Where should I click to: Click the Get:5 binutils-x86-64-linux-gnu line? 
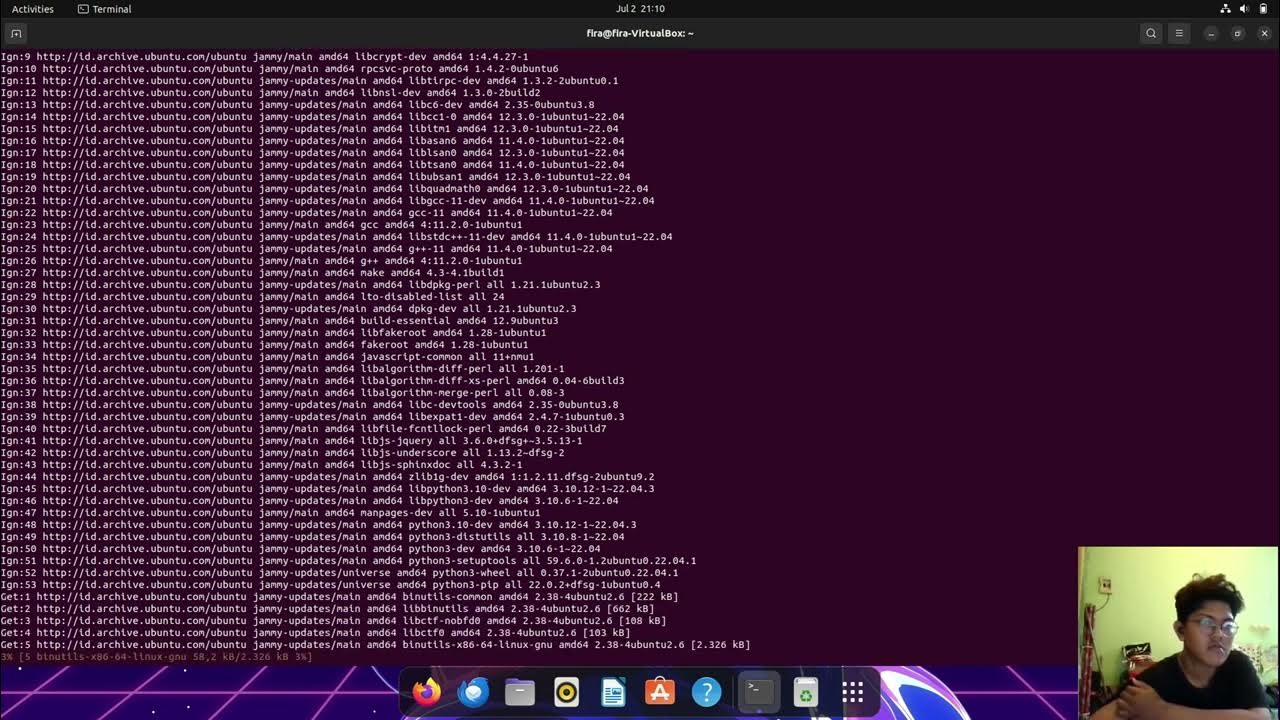[x=375, y=645]
